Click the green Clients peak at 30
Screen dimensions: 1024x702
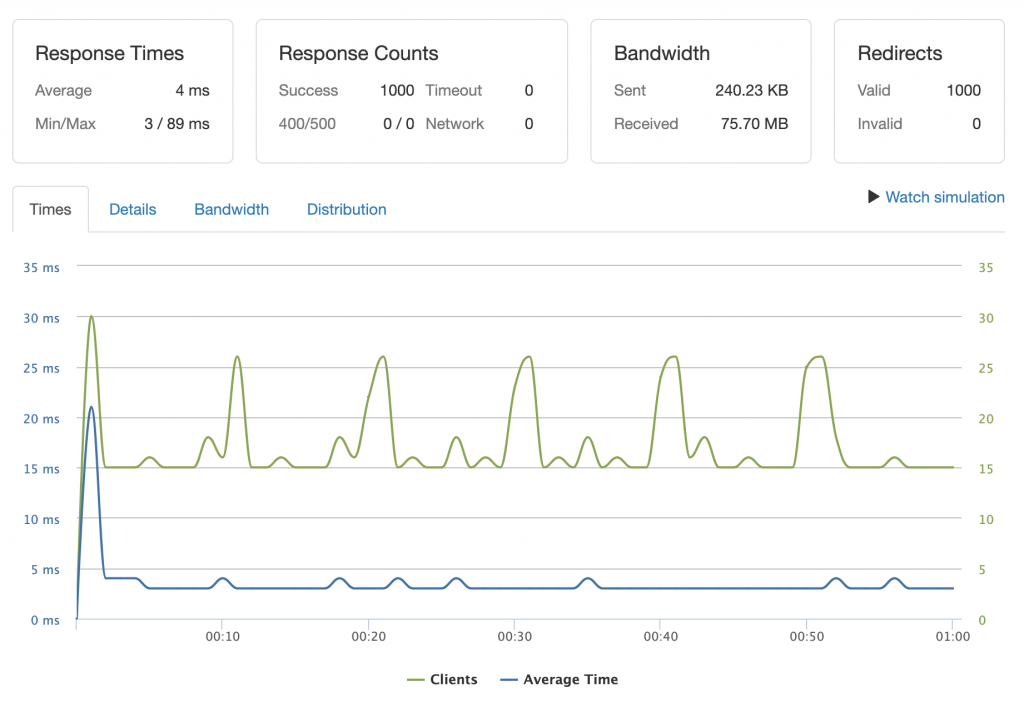tap(91, 317)
